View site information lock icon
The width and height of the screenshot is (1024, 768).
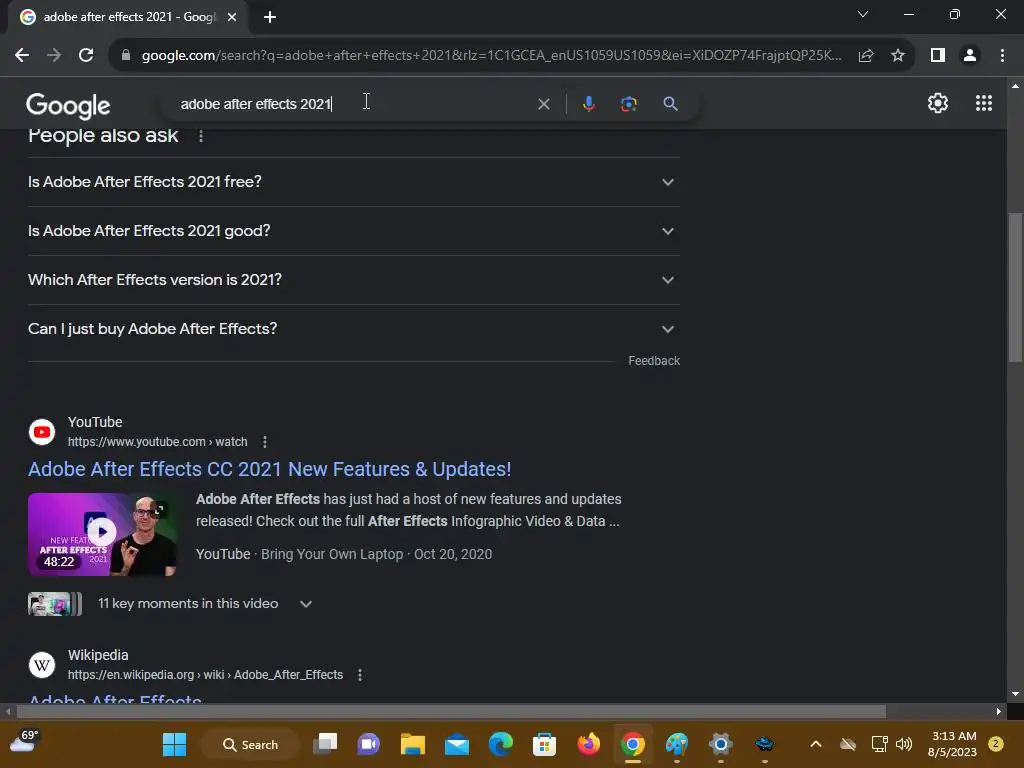[x=125, y=55]
